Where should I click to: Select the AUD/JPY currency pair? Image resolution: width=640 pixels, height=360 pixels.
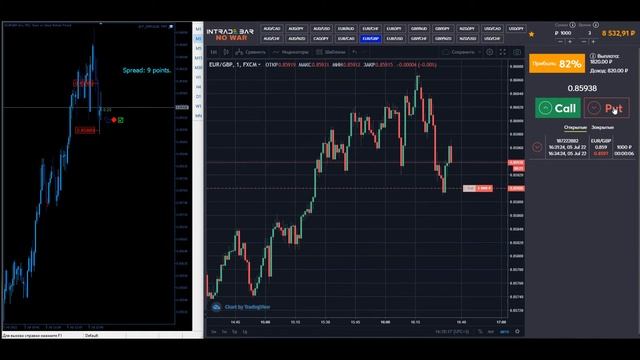(296, 29)
